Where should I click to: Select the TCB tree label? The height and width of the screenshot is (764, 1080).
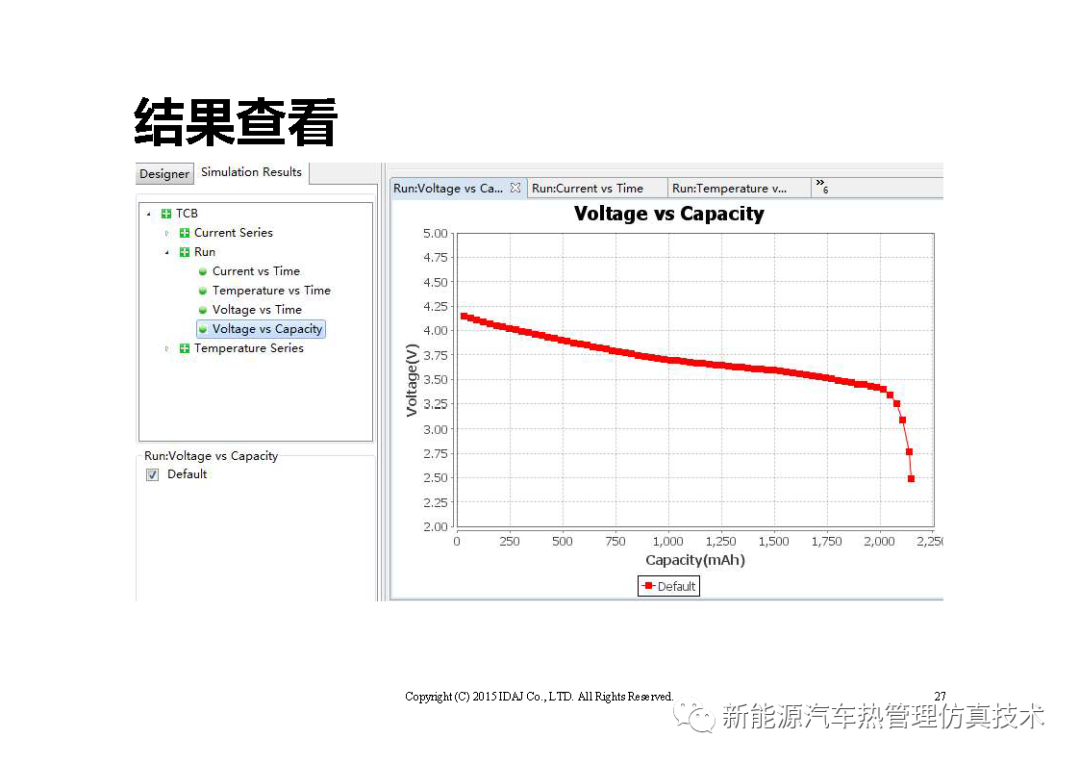(187, 214)
